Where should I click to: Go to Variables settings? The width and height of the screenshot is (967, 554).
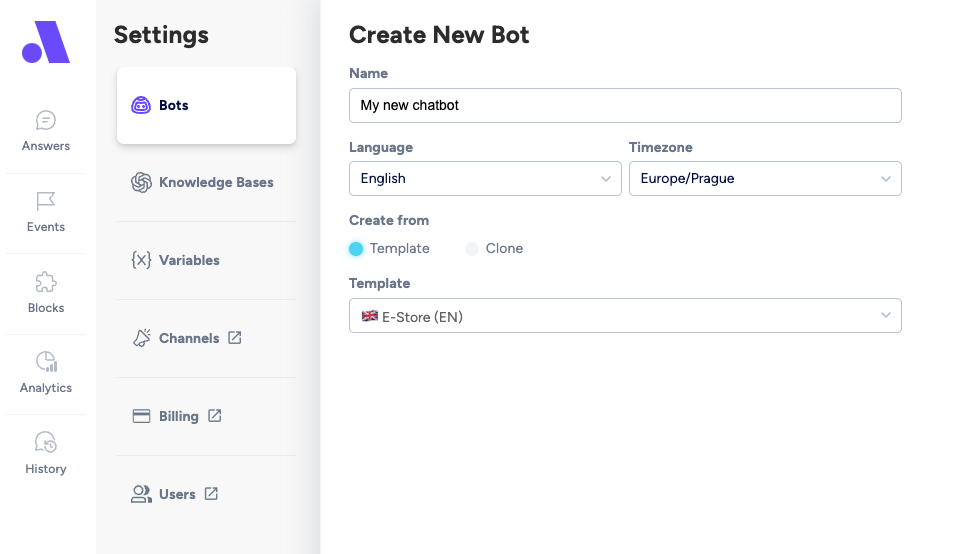pyautogui.click(x=206, y=260)
